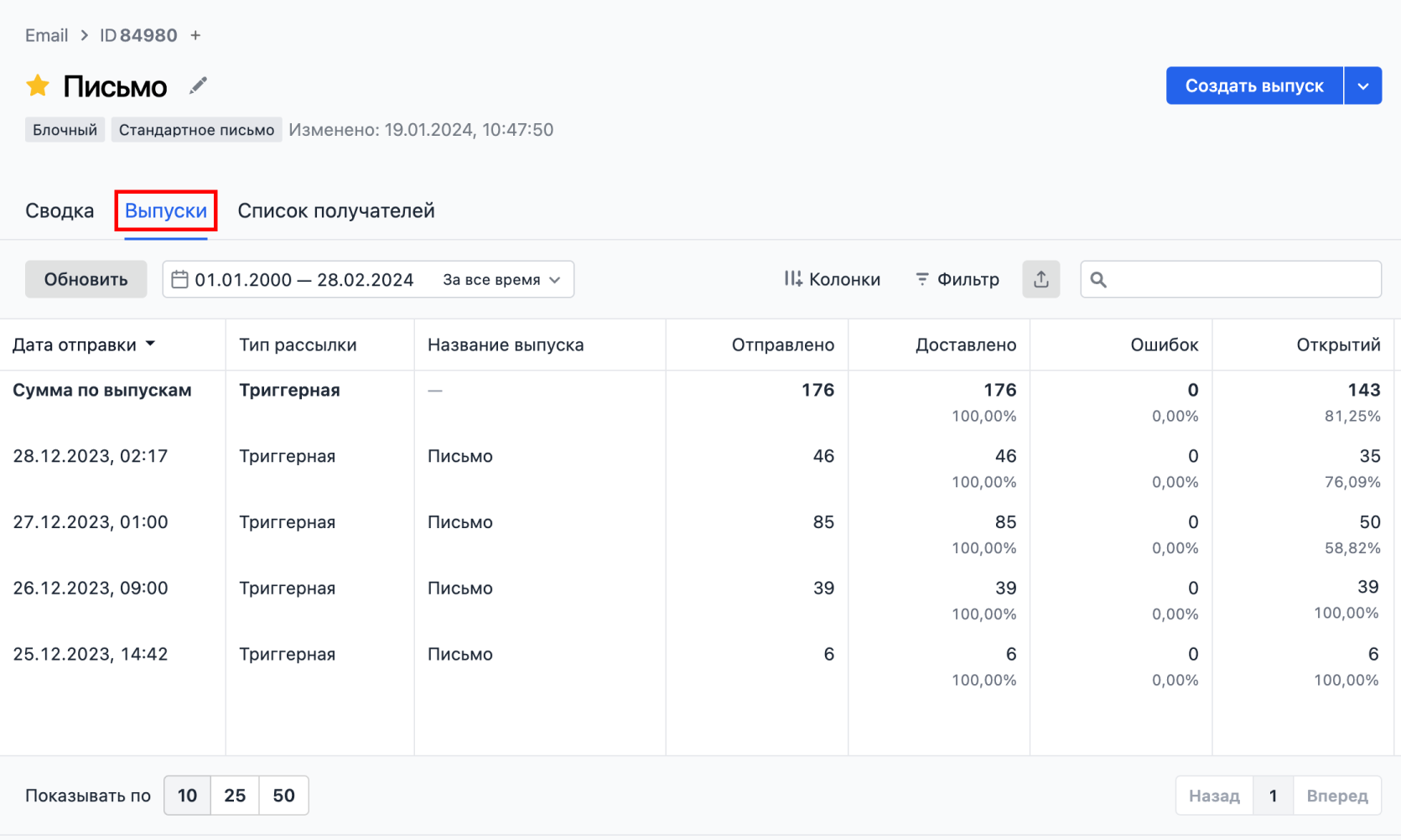Open the Колонки column settings
This screenshot has width=1401, height=840.
click(832, 279)
